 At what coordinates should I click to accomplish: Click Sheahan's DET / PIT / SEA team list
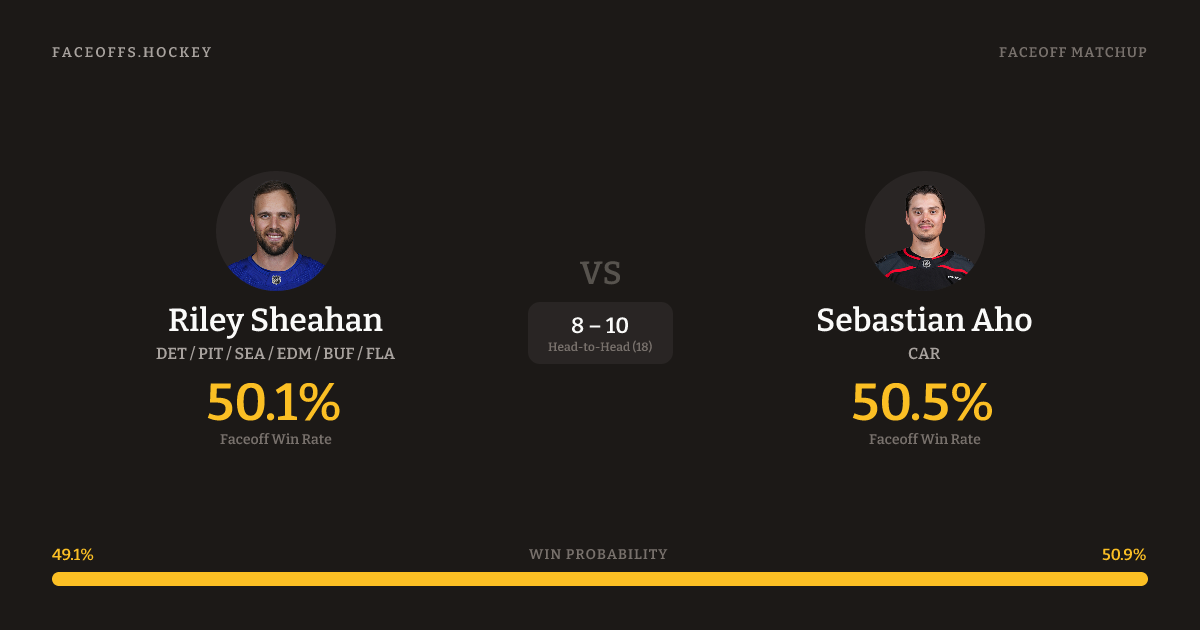tap(276, 354)
